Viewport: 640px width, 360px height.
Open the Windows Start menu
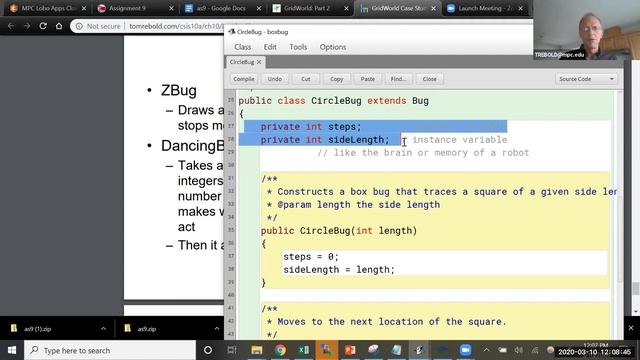click(12, 350)
